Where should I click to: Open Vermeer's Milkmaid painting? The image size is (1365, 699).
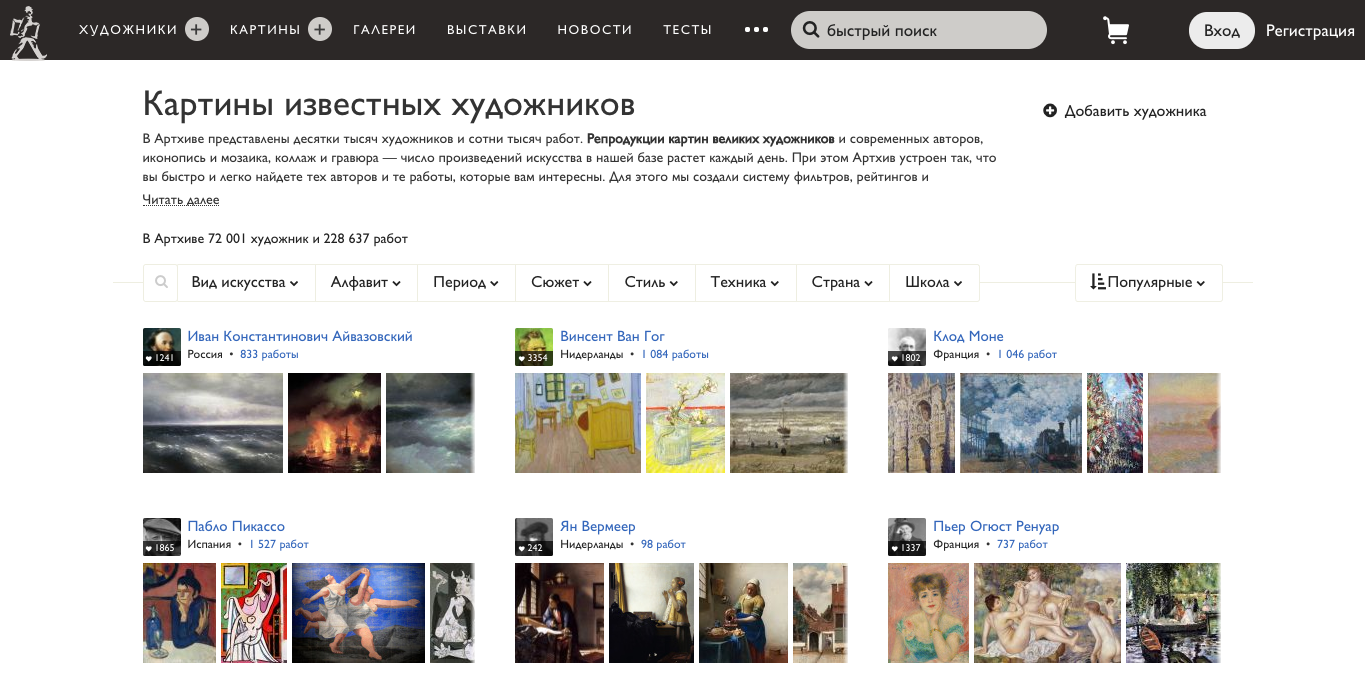point(743,613)
